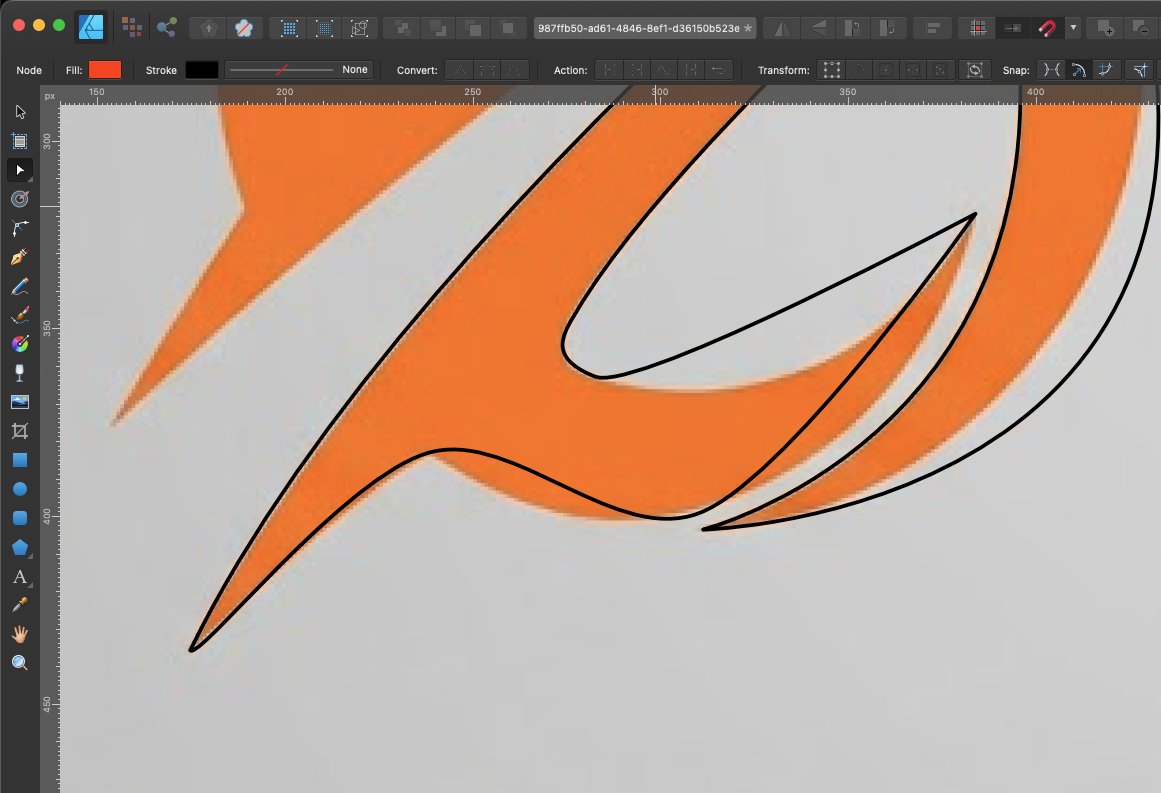The image size is (1161, 793).
Task: Select the Vector Brush tool
Action: pyautogui.click(x=20, y=315)
